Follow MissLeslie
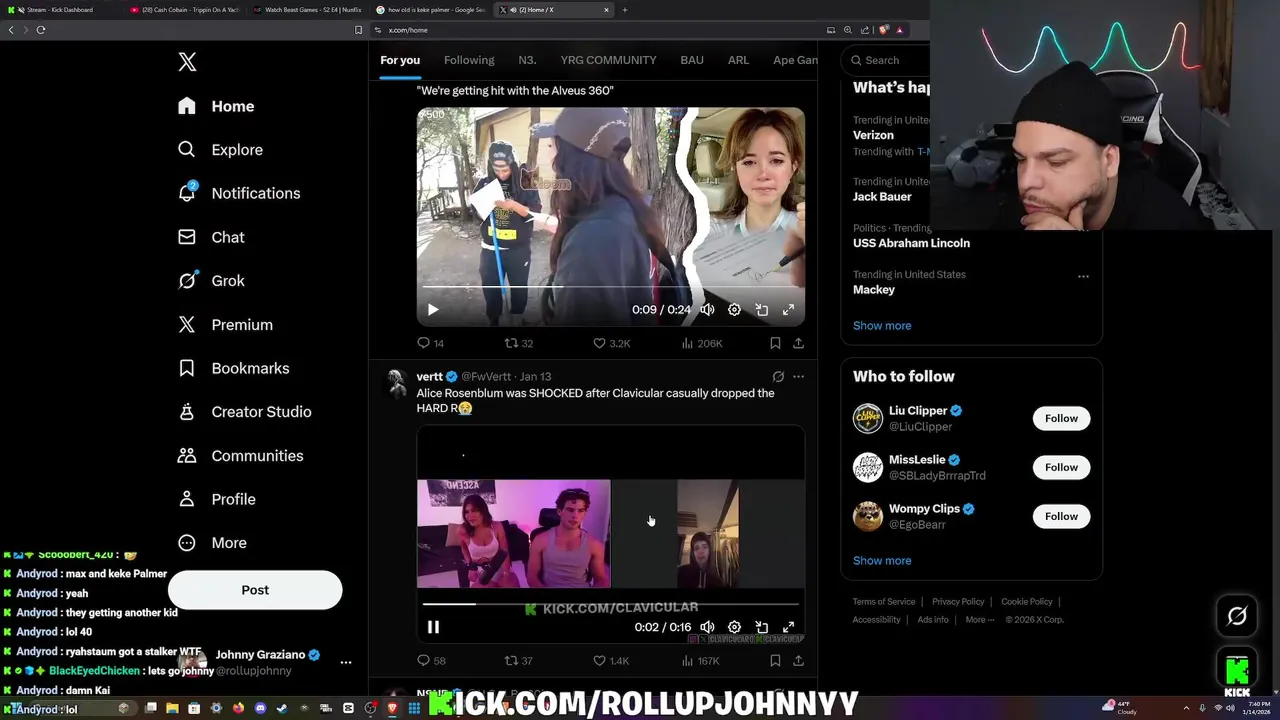The image size is (1280, 720). (1061, 467)
